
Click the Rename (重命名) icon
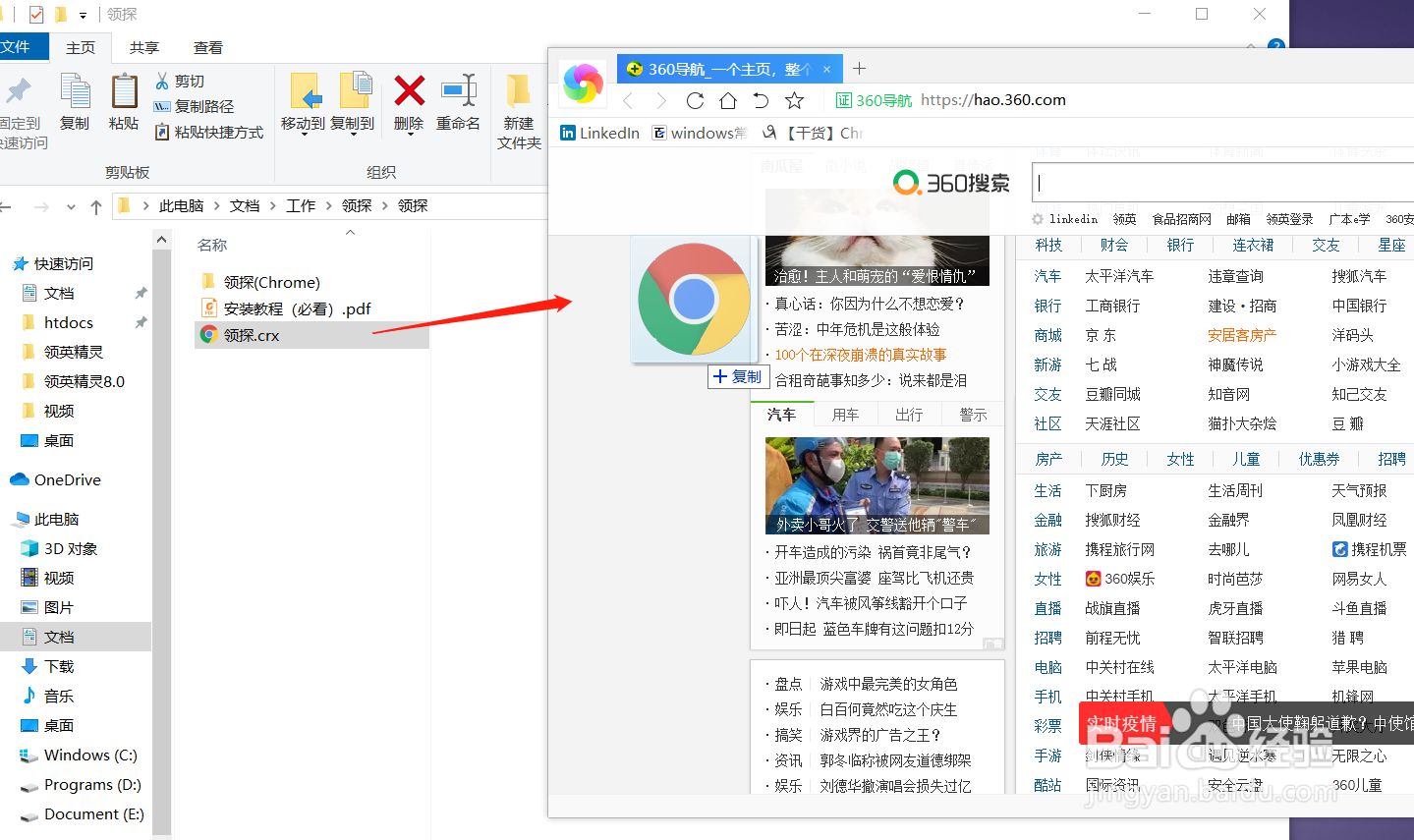[x=459, y=90]
